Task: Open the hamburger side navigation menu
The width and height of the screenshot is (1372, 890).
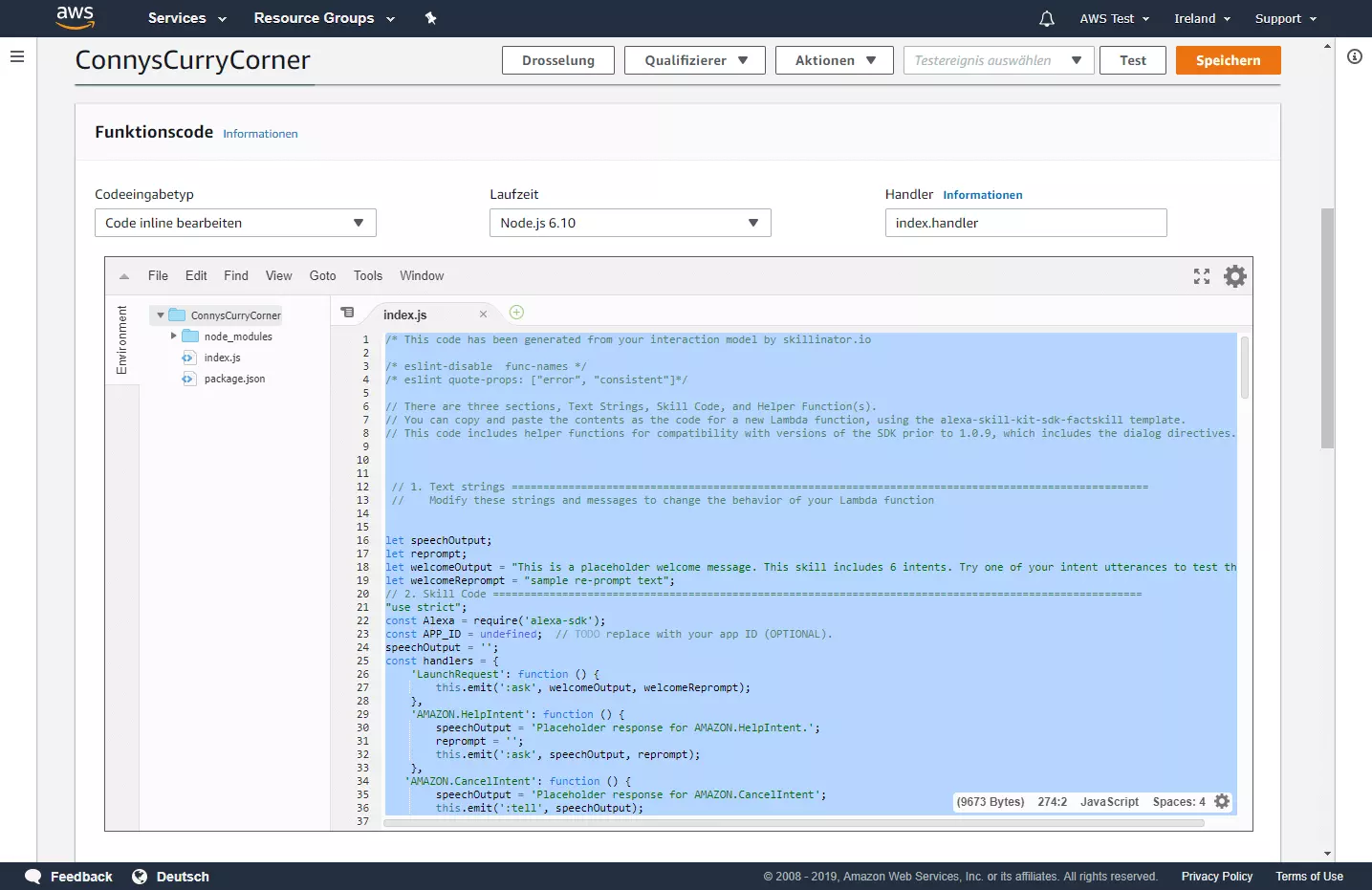Action: pyautogui.click(x=16, y=57)
